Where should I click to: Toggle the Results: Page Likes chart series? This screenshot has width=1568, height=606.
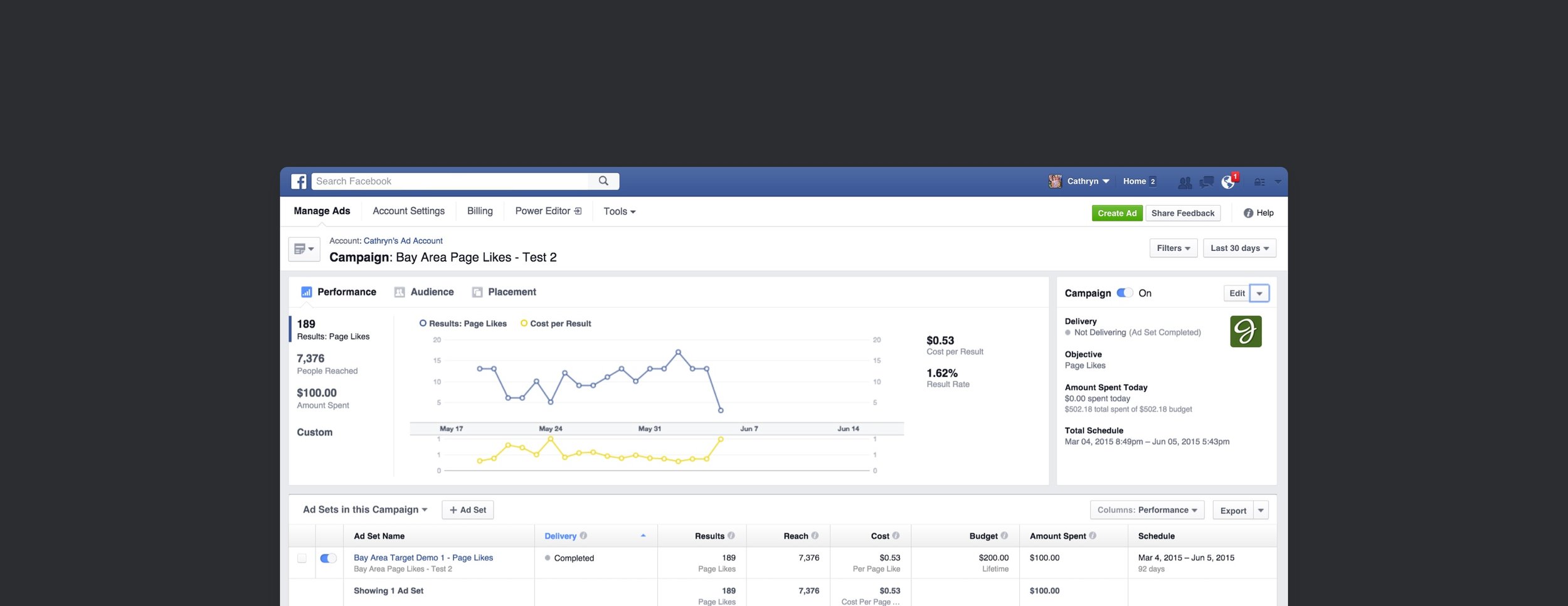[x=463, y=324]
